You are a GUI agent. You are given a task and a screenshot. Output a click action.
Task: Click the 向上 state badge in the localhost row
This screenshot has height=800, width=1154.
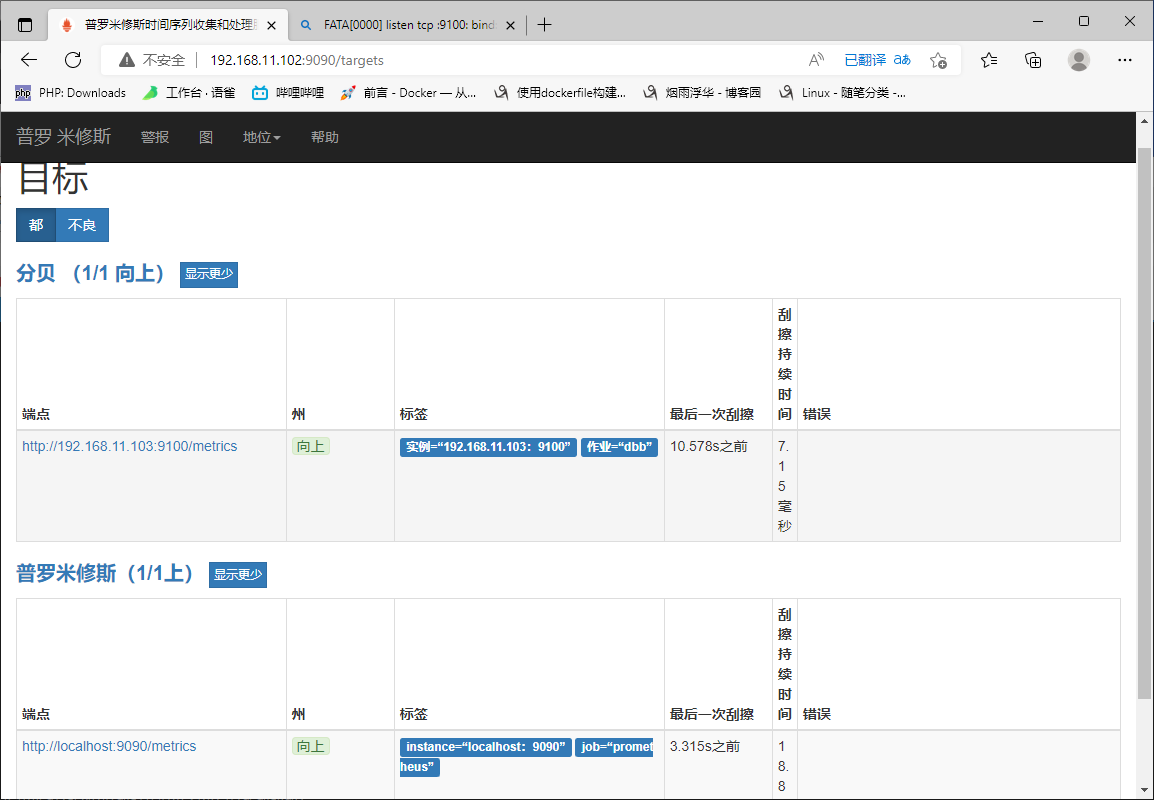click(x=311, y=746)
